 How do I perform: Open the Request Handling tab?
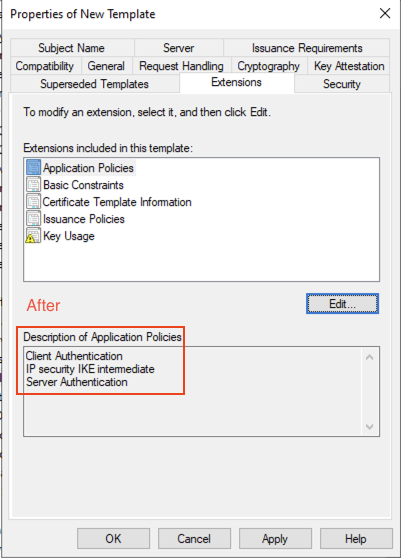[181, 66]
